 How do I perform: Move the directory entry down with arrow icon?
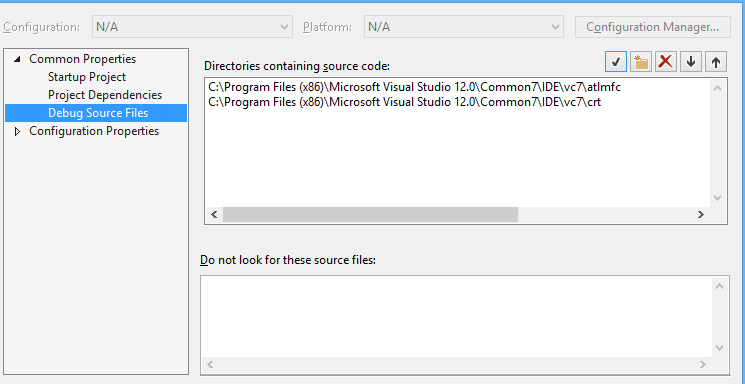(691, 62)
